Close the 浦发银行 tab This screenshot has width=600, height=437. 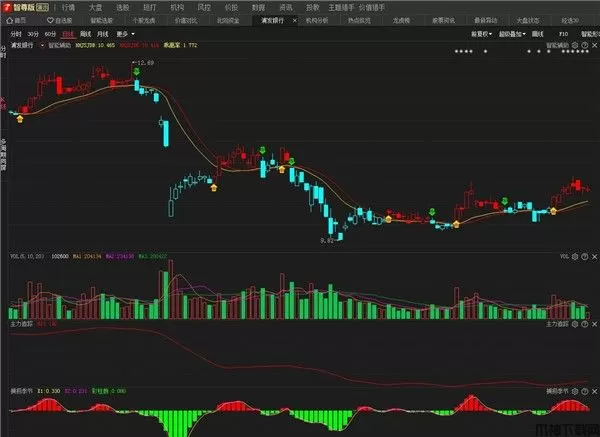pos(294,20)
